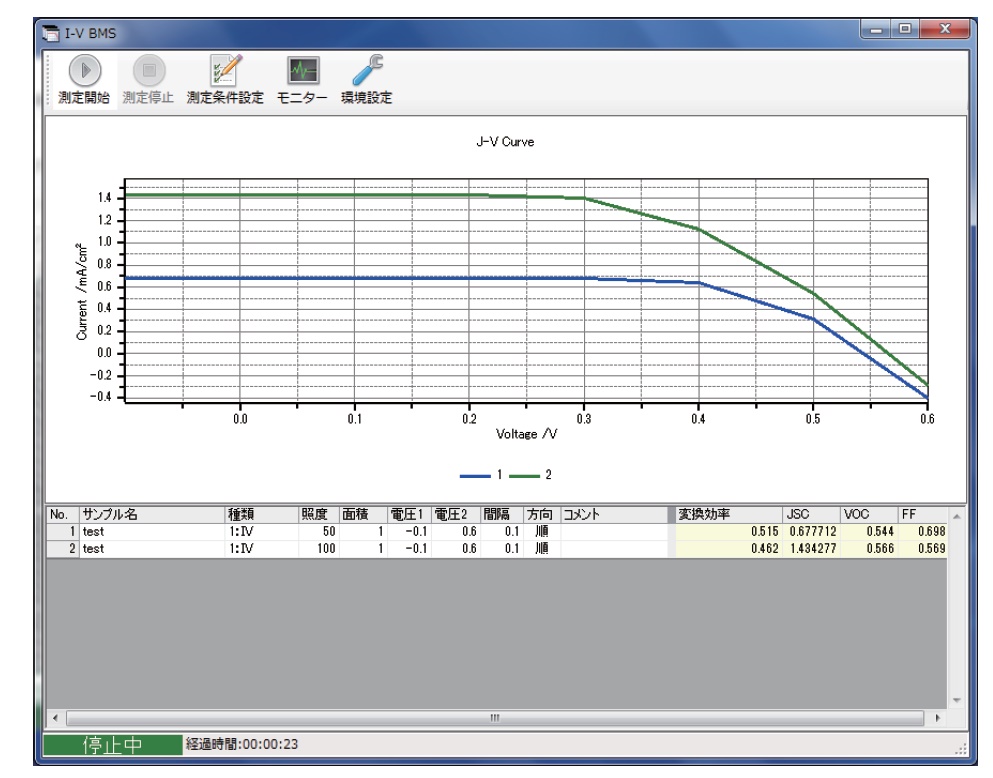
Task: Click the 電圧2 column header
Action: point(456,514)
